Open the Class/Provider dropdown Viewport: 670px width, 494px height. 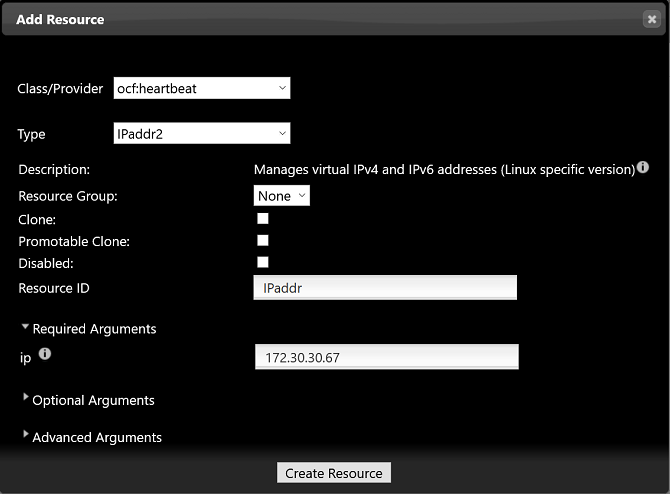[x=202, y=88]
